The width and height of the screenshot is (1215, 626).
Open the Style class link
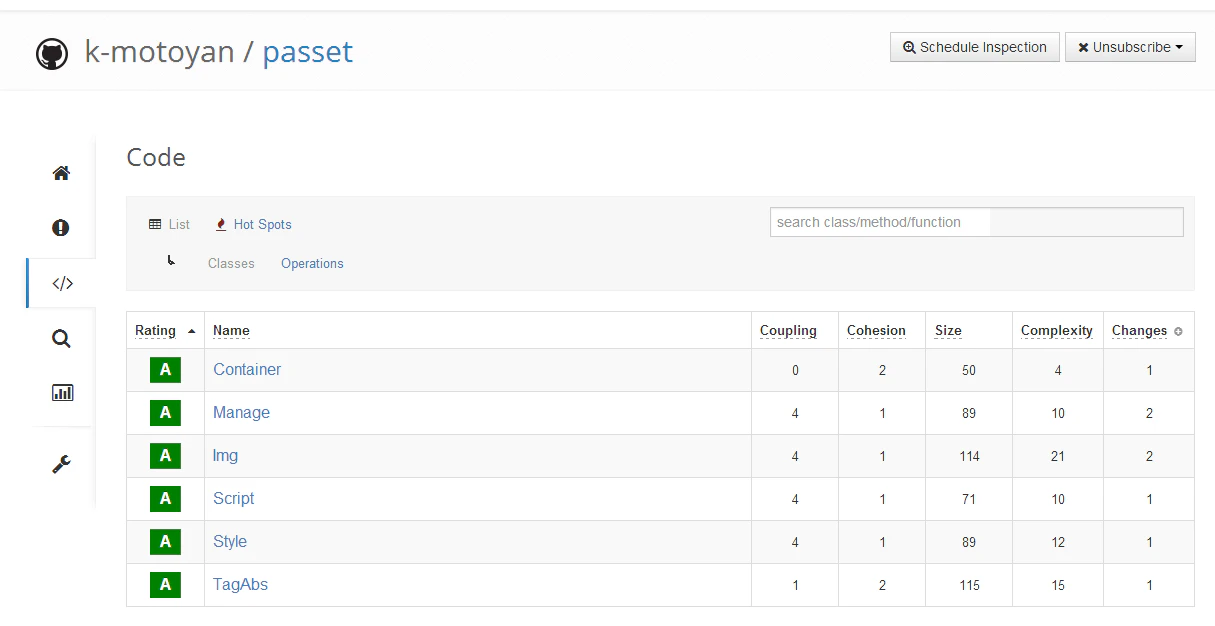[230, 541]
